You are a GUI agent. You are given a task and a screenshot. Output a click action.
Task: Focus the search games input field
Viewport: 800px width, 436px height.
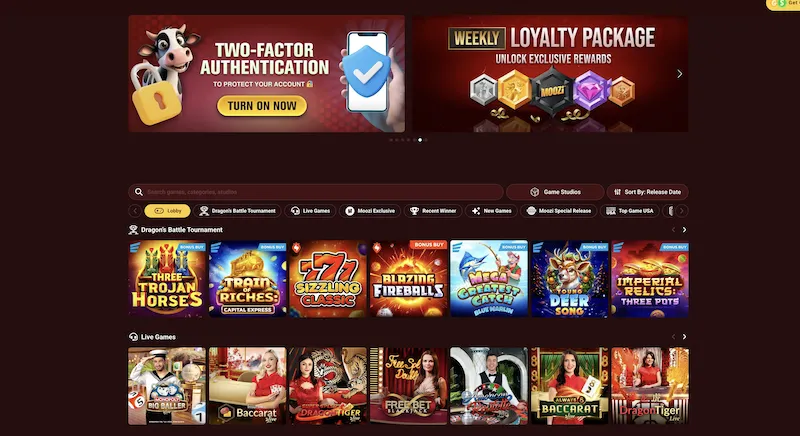[316, 192]
